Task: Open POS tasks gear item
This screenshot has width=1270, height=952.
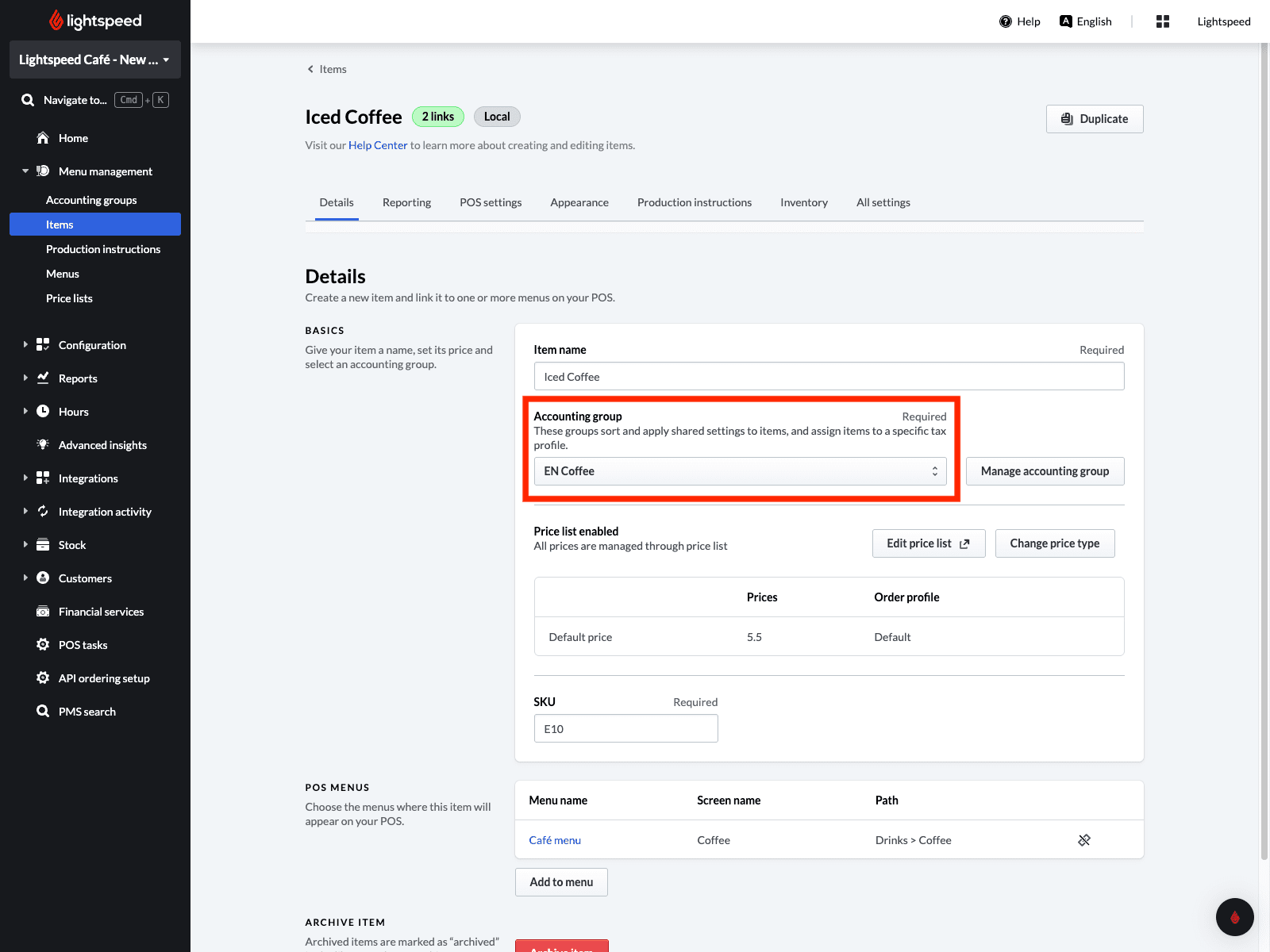Action: coord(83,645)
